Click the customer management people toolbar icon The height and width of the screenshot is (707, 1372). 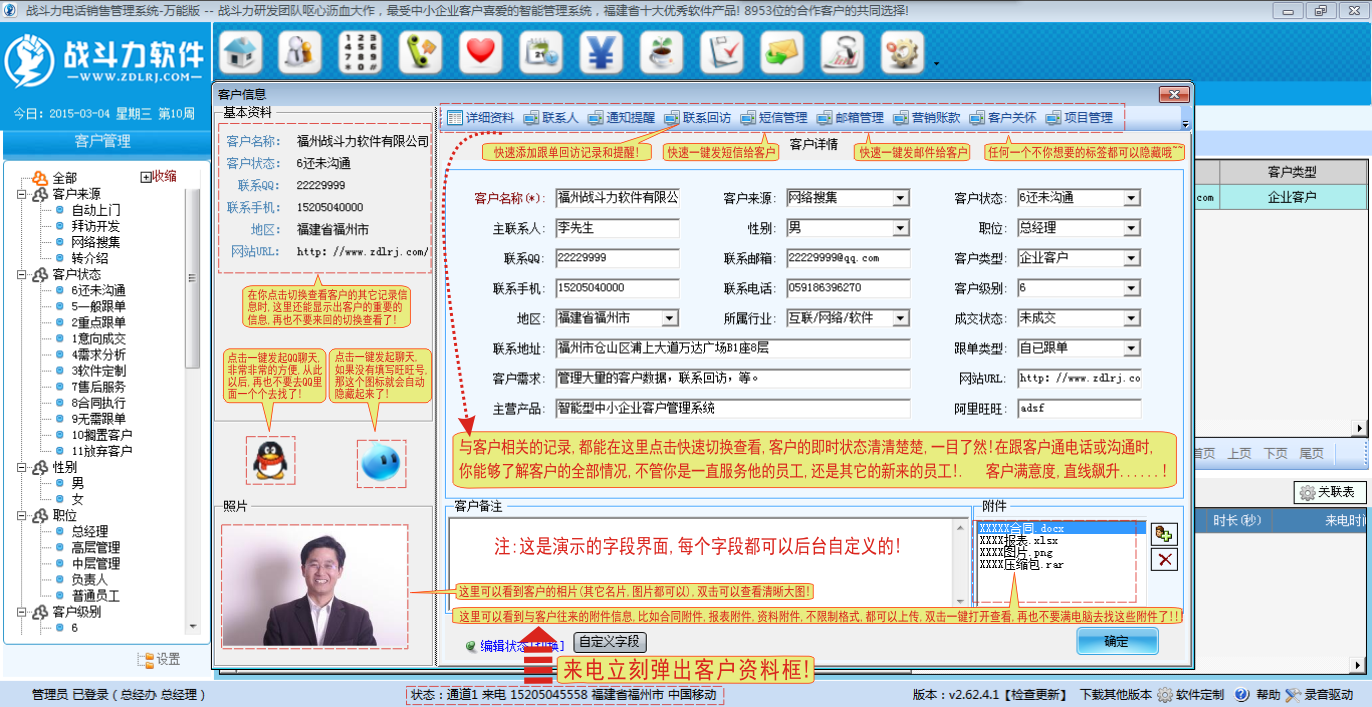(x=300, y=52)
